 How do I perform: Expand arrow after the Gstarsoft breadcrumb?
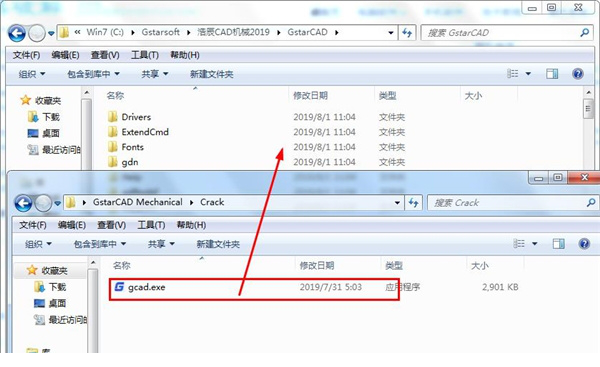[189, 33]
